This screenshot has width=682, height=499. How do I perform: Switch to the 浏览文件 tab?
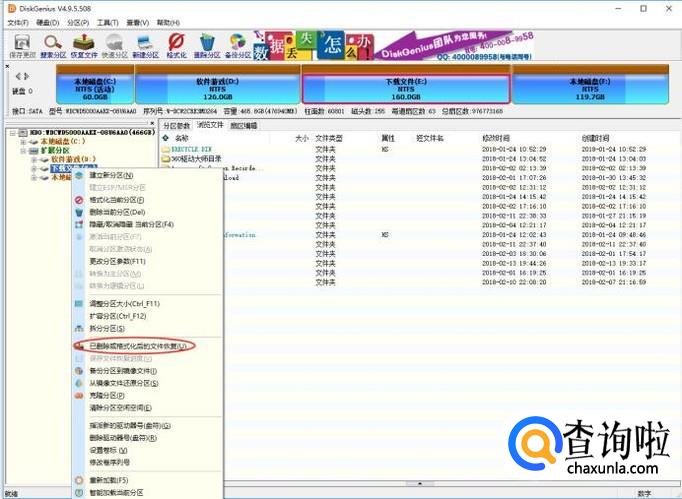click(x=210, y=125)
